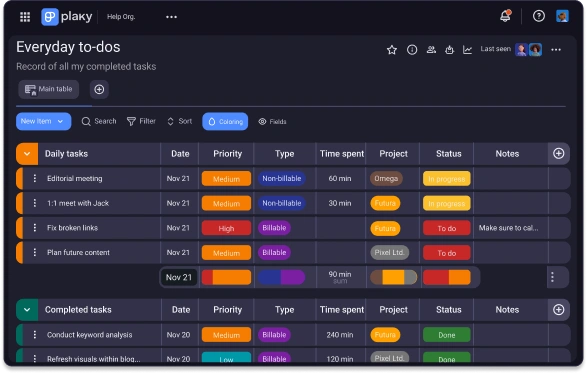Show board info icon
The height and width of the screenshot is (374, 587).
tap(412, 50)
